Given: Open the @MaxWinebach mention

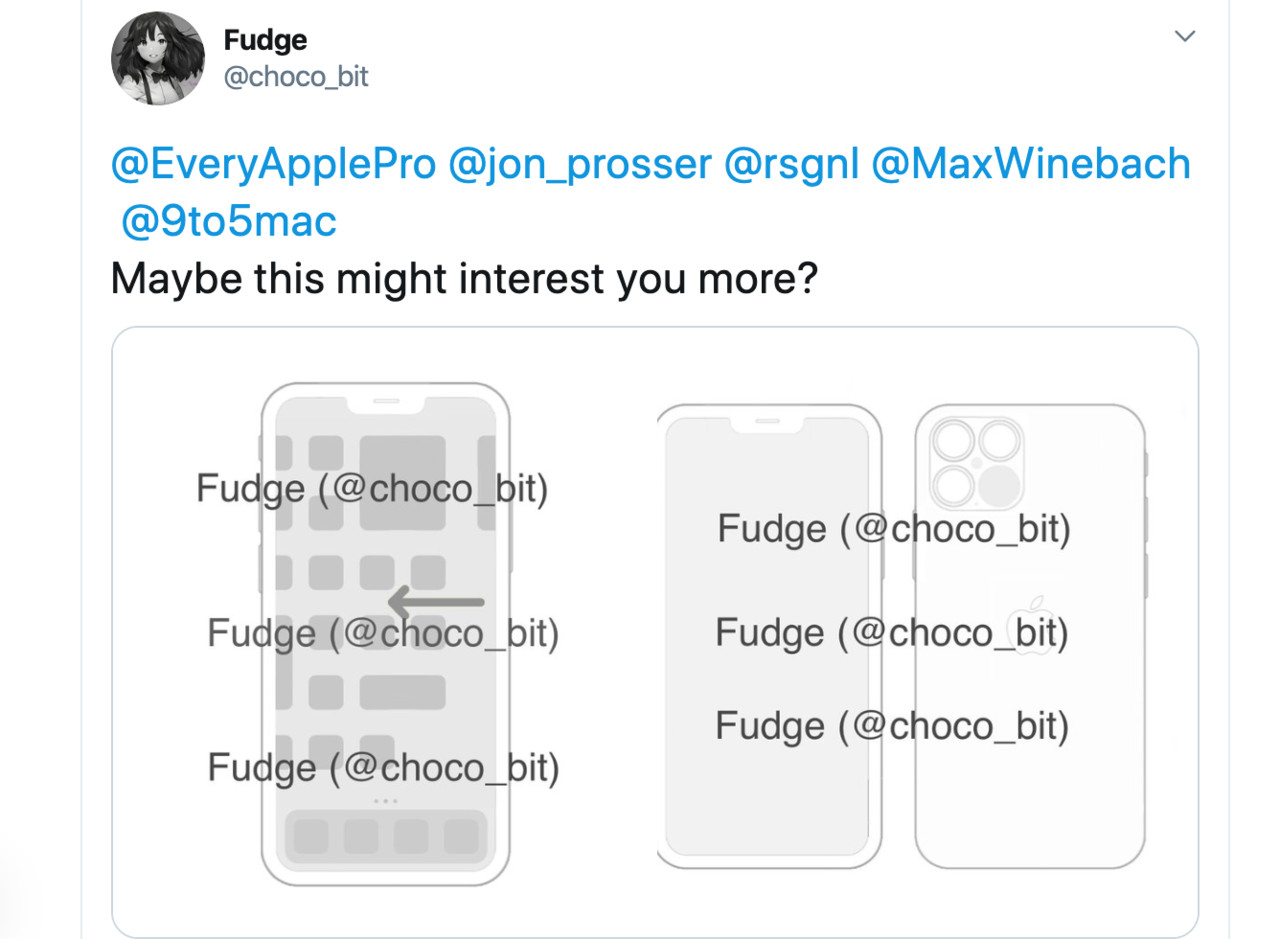Looking at the screenshot, I should pos(1031,164).
